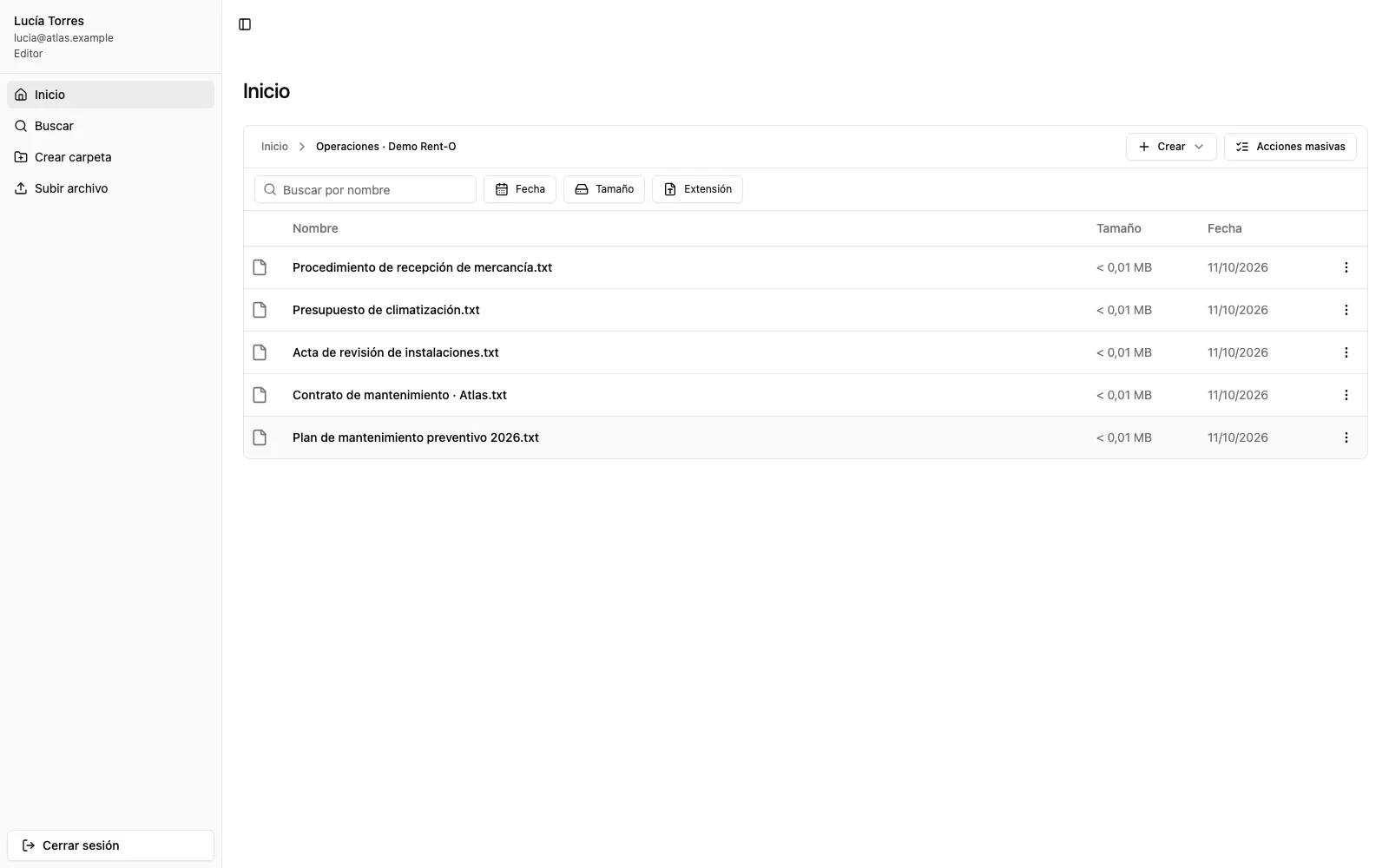
Task: Open the three-dot menu for Presupuesto de climatización.txt
Action: pos(1346,310)
